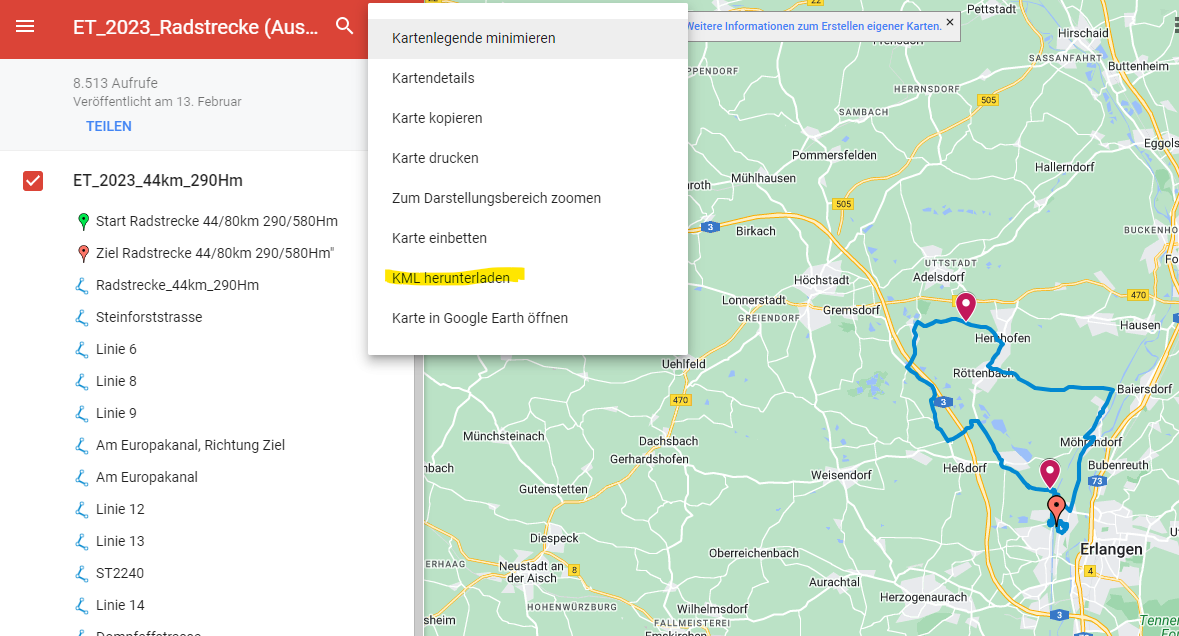The width and height of the screenshot is (1179, 636).
Task: Click the magenta marker near Möhrendorf
Action: (1049, 472)
